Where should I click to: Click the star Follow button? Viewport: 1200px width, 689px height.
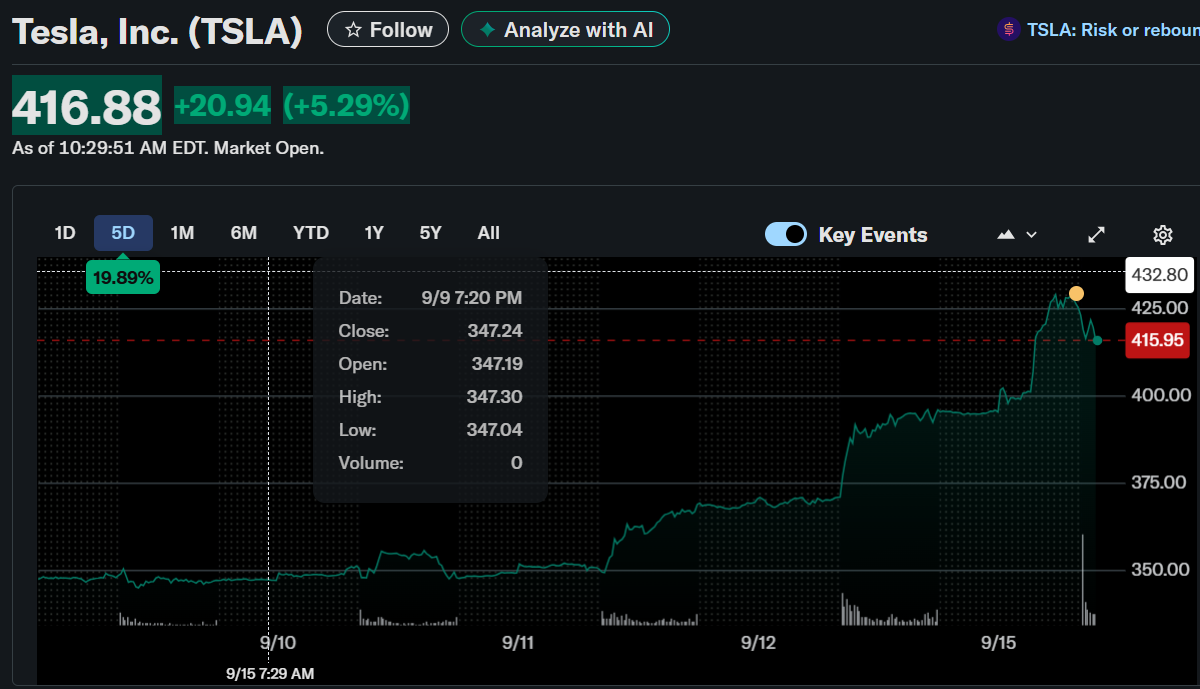[388, 30]
